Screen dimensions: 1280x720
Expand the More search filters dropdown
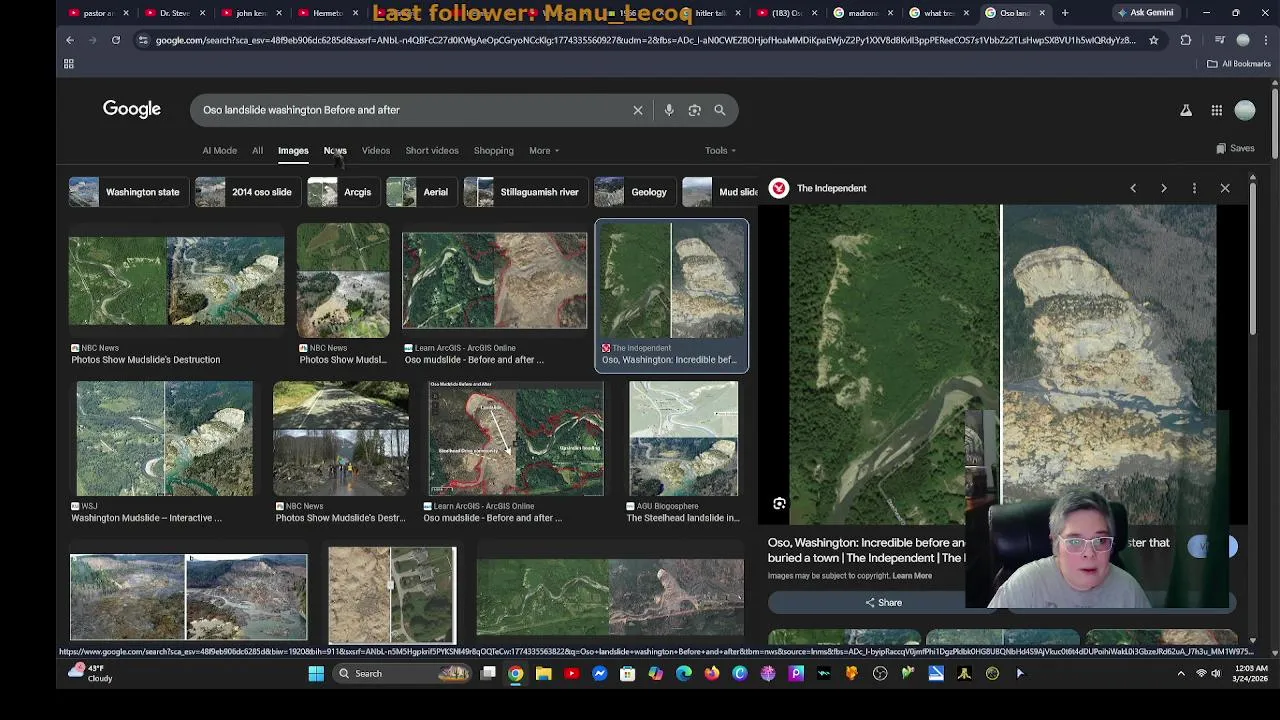[x=544, y=151]
